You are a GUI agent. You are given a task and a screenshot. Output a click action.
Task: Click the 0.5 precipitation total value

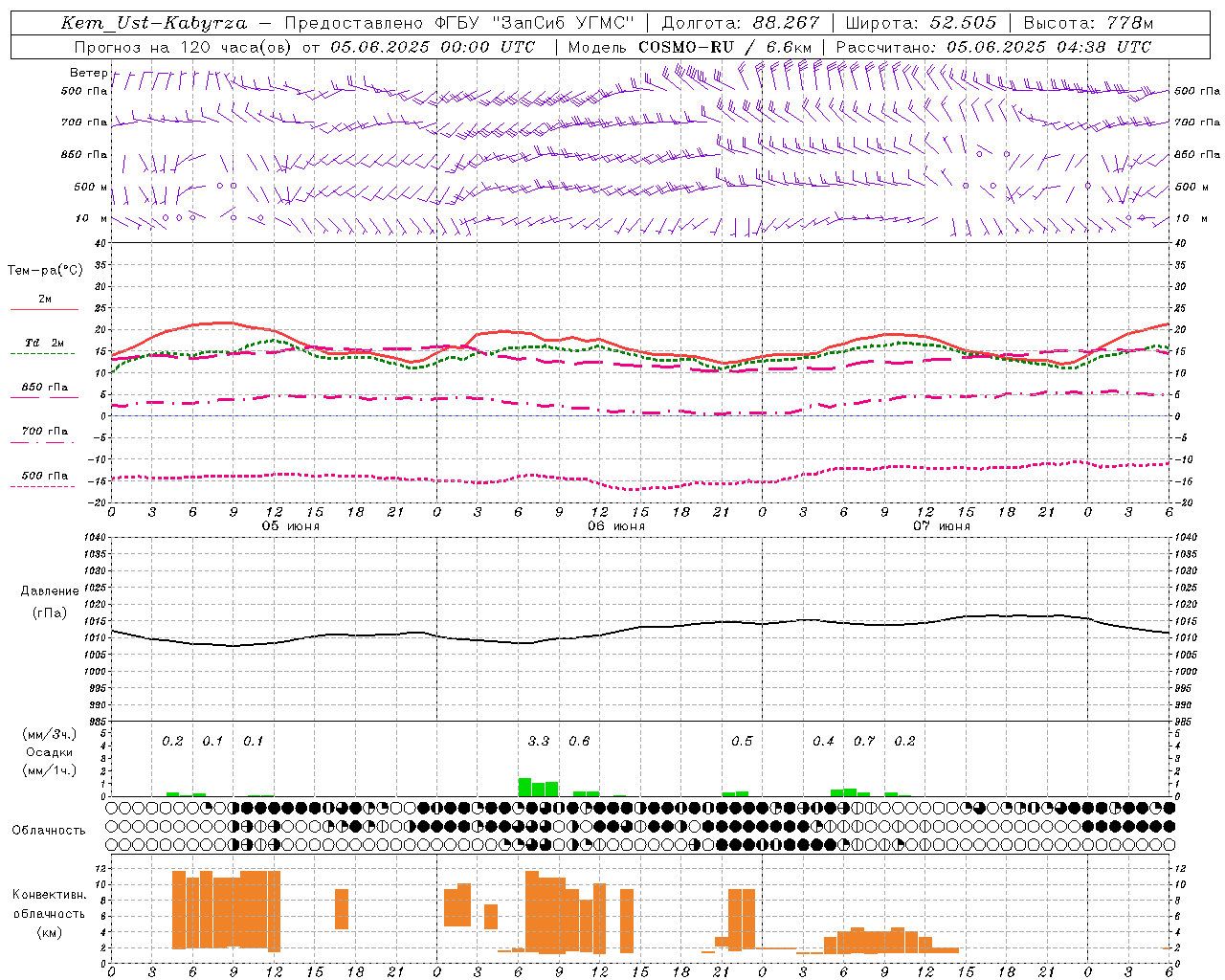tap(742, 741)
